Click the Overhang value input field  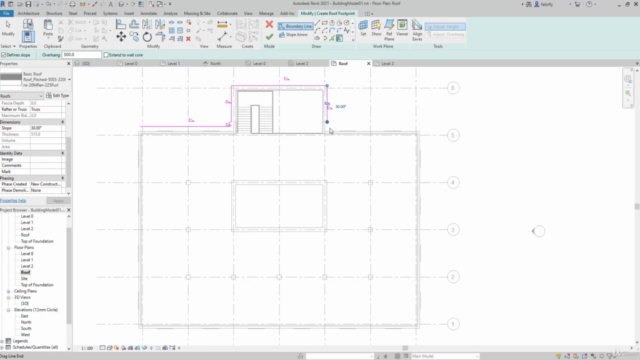81,55
